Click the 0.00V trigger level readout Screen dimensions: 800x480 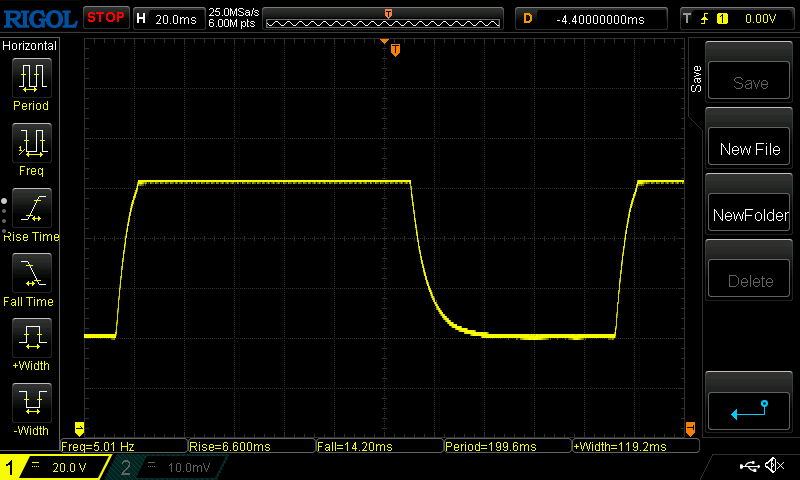[x=760, y=19]
